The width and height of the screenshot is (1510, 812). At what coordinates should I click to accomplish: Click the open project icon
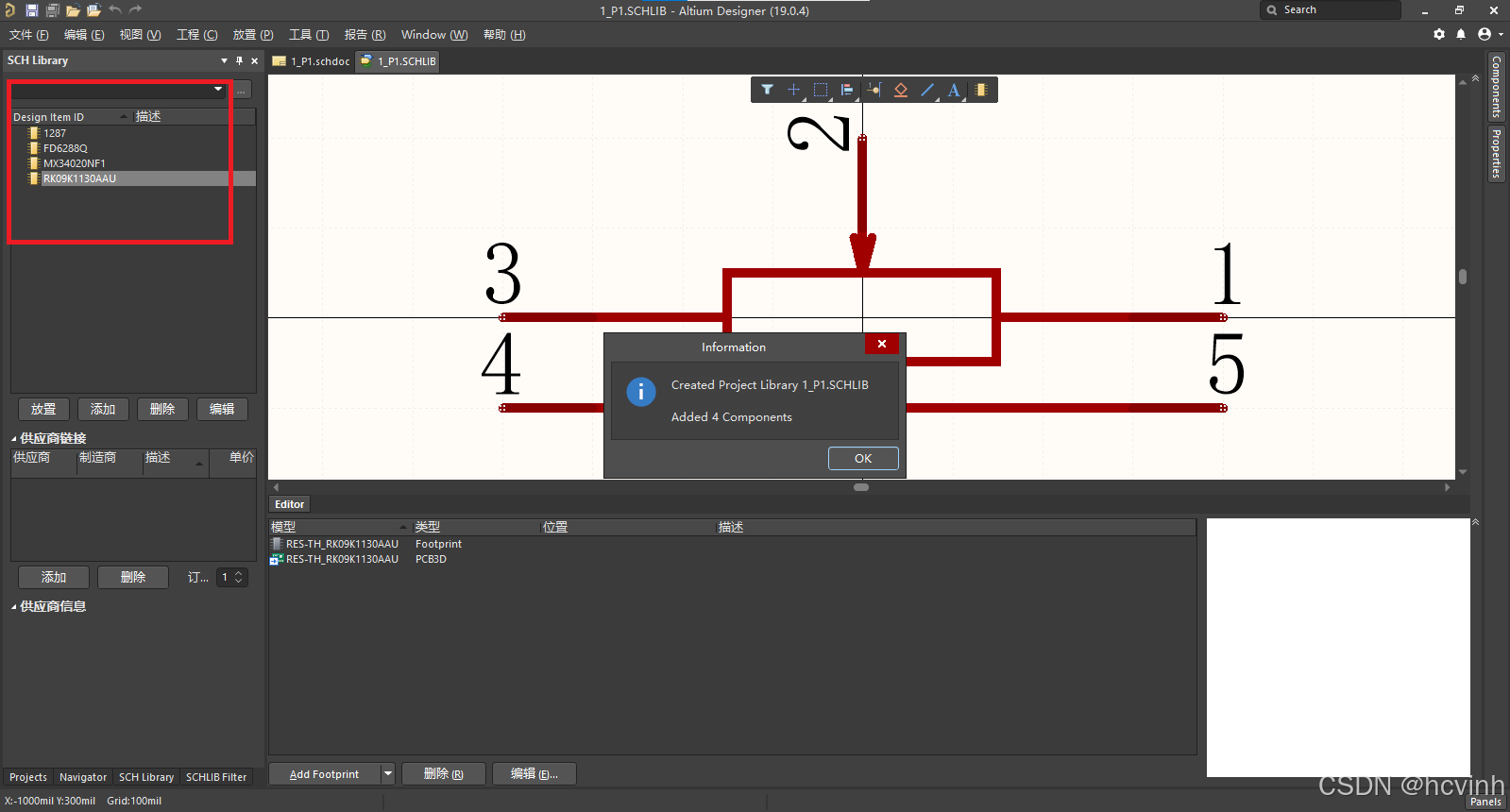(x=93, y=10)
